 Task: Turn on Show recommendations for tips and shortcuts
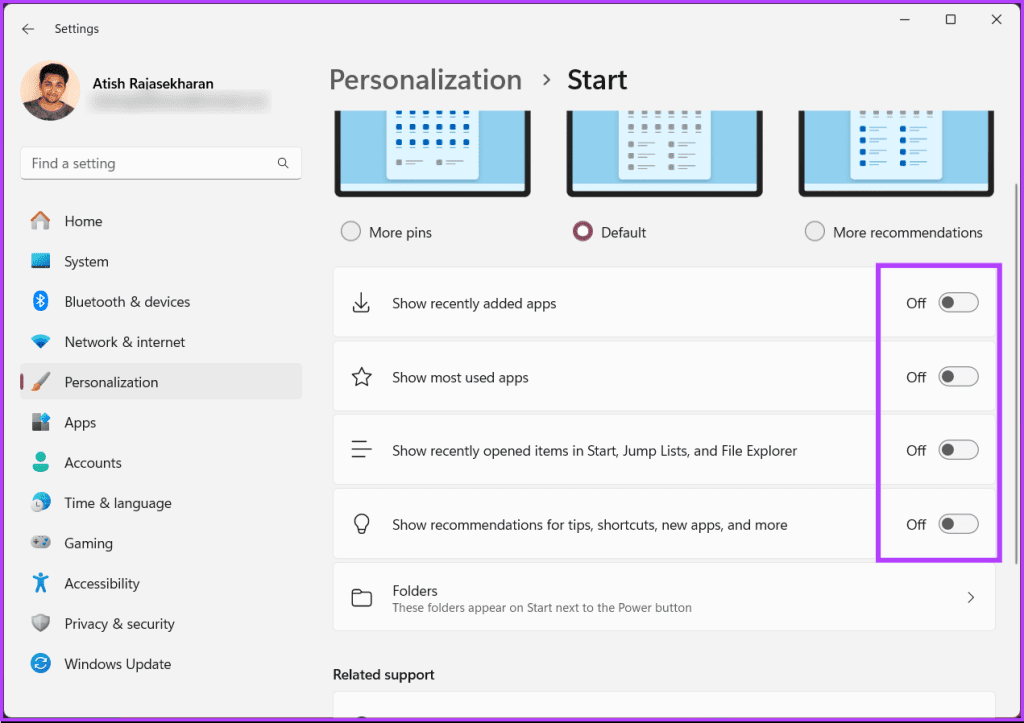[x=957, y=523]
